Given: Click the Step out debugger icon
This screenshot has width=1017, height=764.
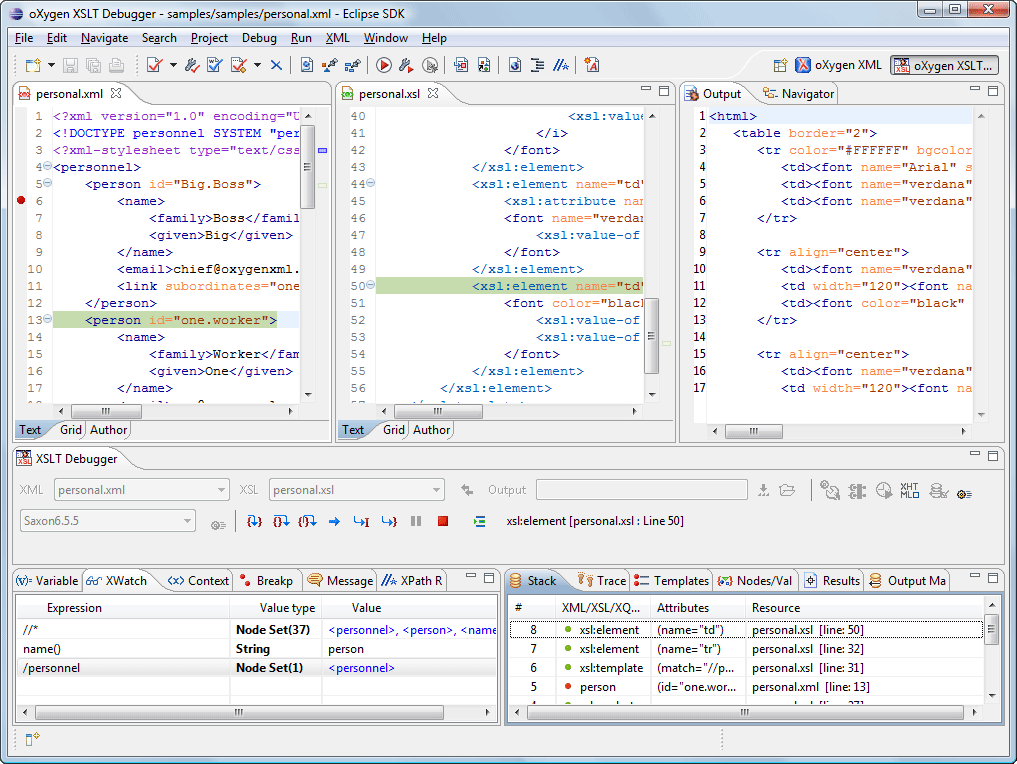Looking at the screenshot, I should coord(307,521).
